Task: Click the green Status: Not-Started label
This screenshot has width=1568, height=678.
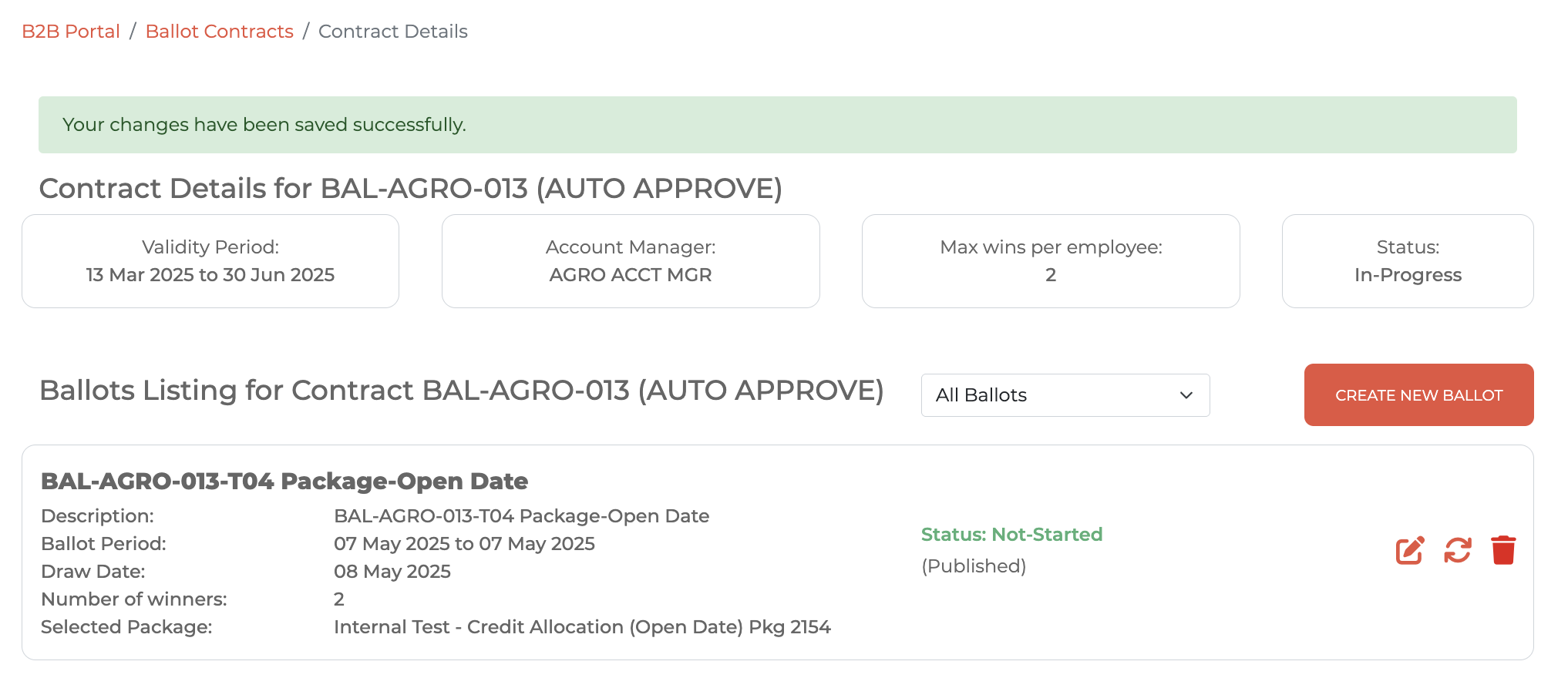Action: pyautogui.click(x=1011, y=535)
